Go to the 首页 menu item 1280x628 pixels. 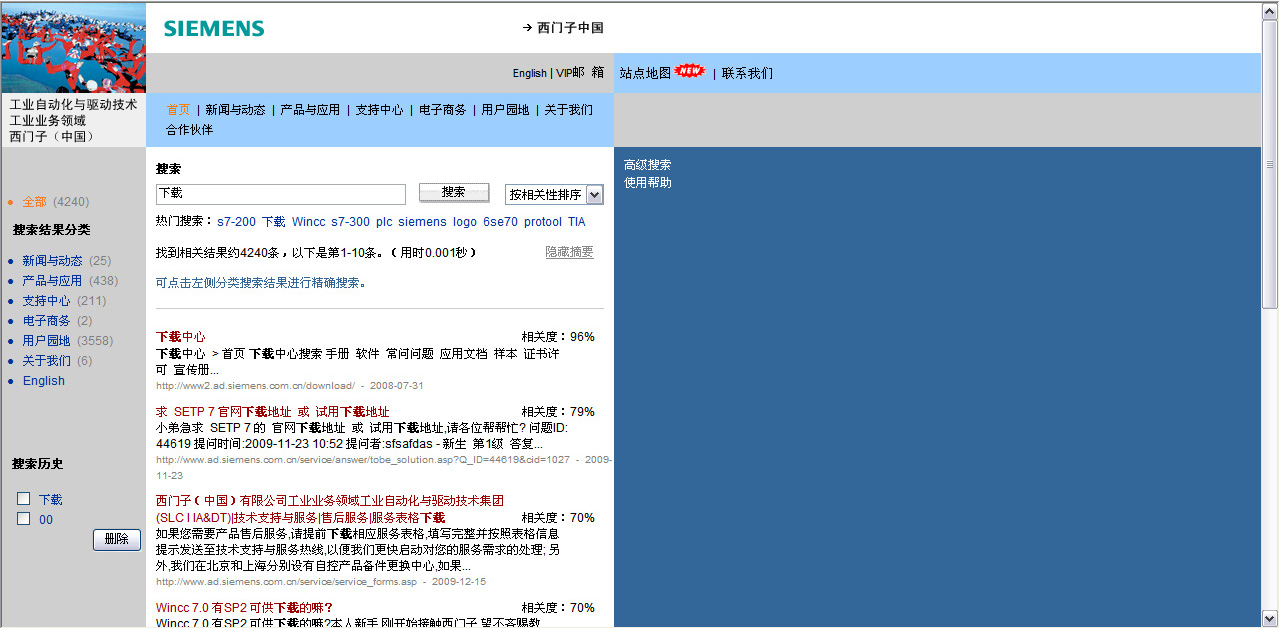[178, 110]
